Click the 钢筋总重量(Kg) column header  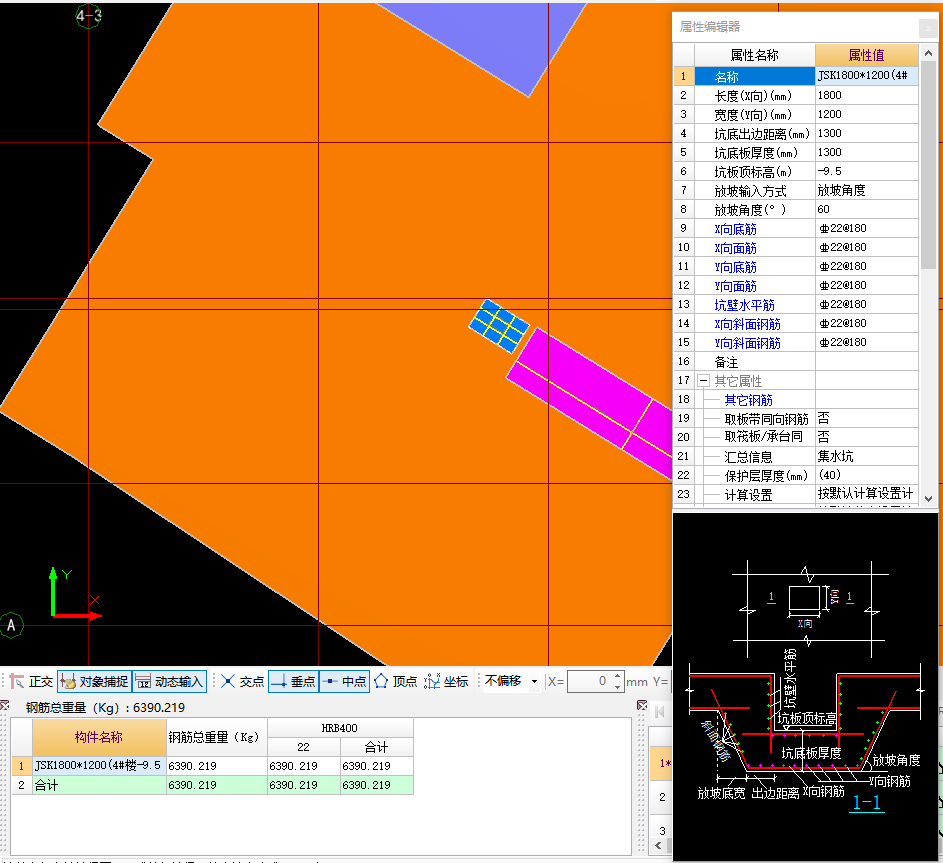[x=217, y=737]
